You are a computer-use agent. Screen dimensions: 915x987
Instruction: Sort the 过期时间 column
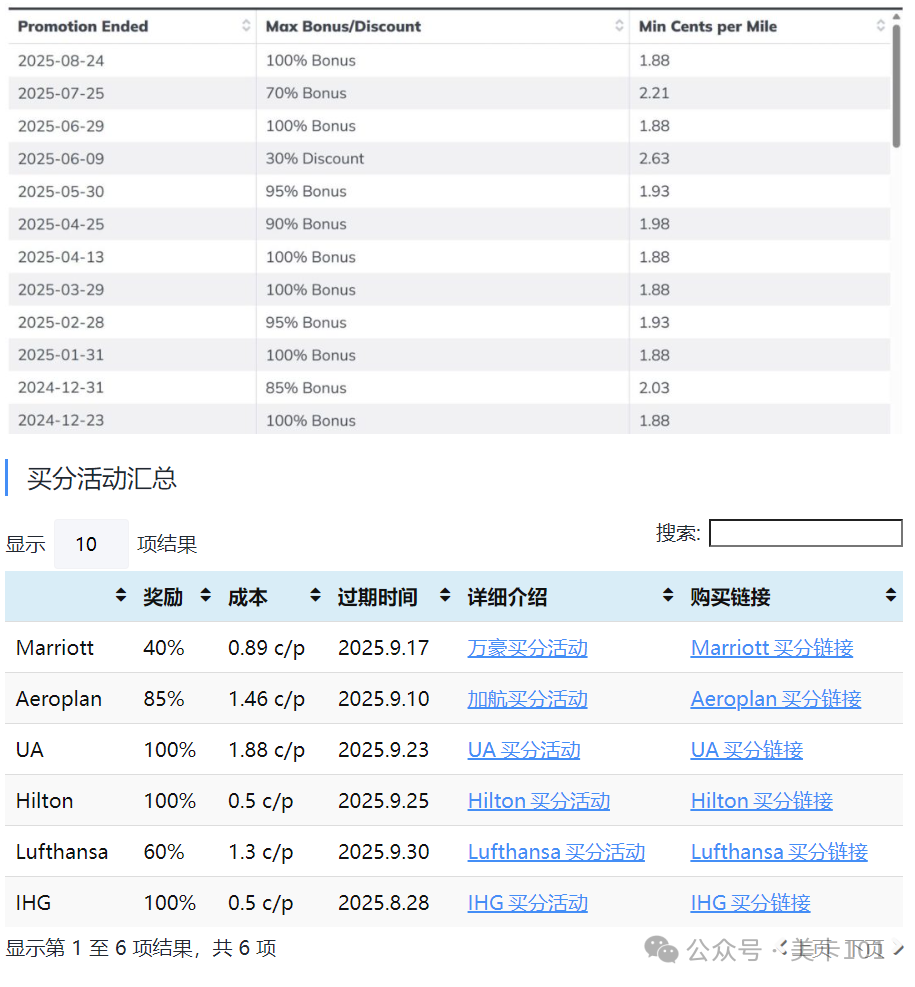[443, 596]
